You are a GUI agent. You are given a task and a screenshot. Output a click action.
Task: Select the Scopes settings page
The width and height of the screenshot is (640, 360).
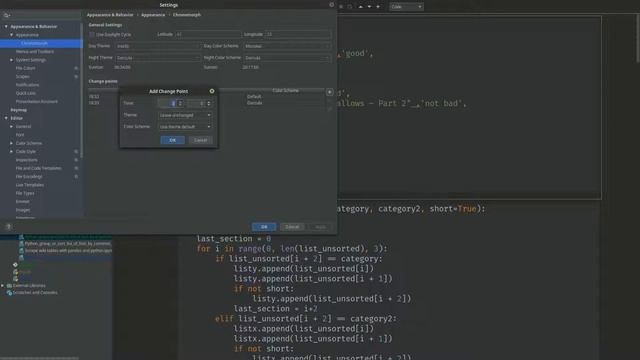coord(22,76)
